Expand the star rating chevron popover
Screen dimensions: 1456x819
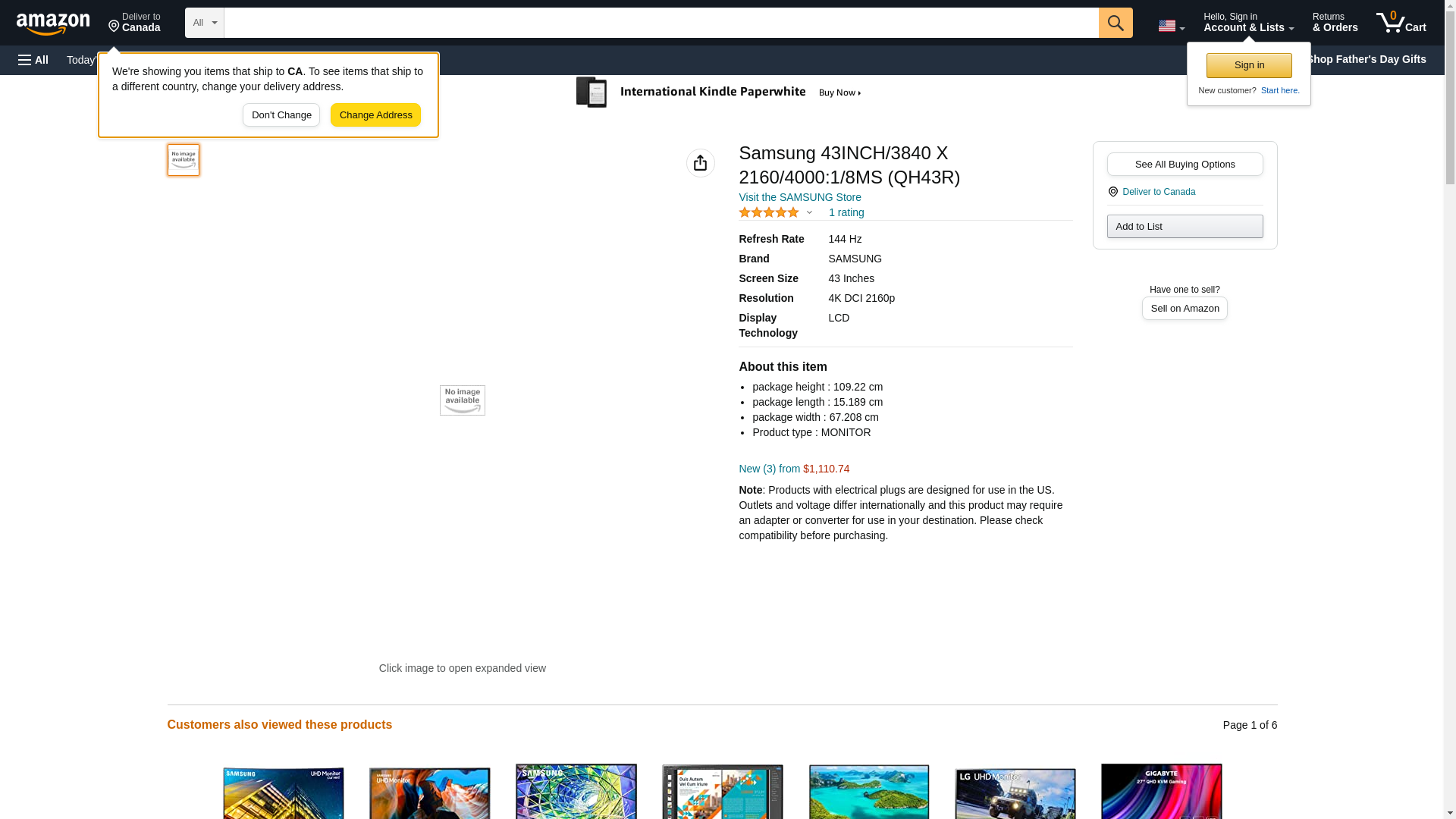(809, 213)
